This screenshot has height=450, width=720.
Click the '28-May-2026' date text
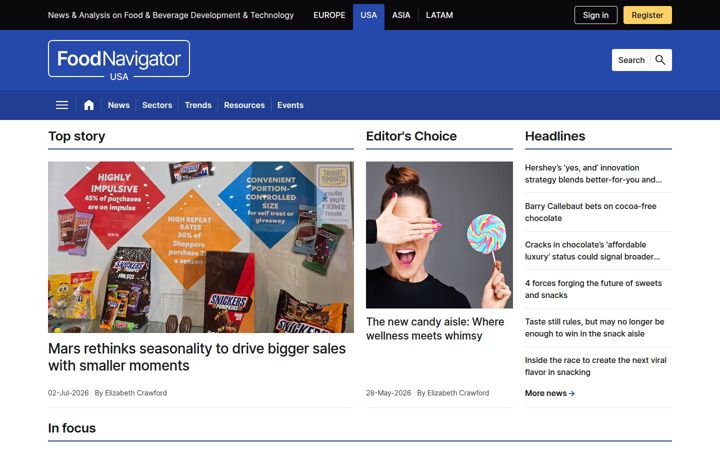click(x=388, y=393)
